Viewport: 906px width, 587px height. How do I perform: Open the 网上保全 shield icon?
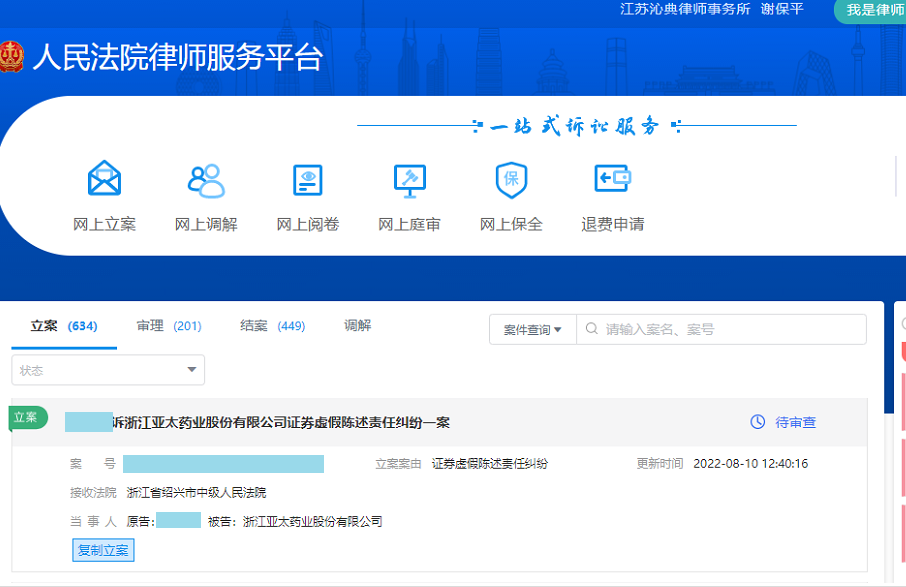pyautogui.click(x=511, y=180)
